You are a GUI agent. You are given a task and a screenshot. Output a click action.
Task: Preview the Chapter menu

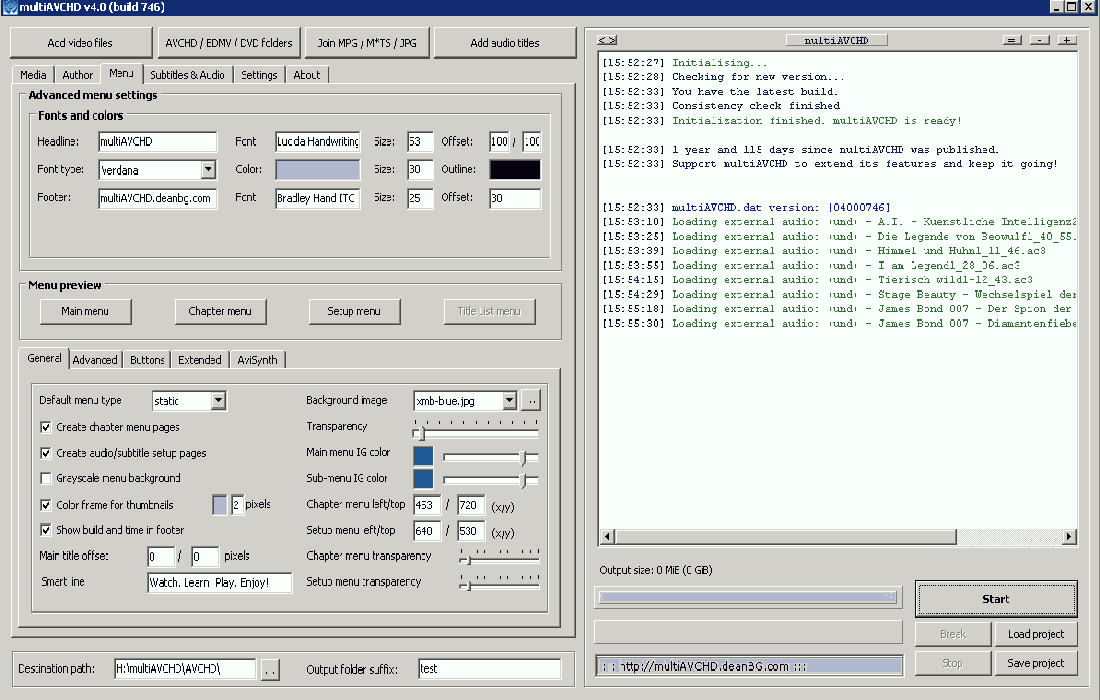[x=220, y=311]
